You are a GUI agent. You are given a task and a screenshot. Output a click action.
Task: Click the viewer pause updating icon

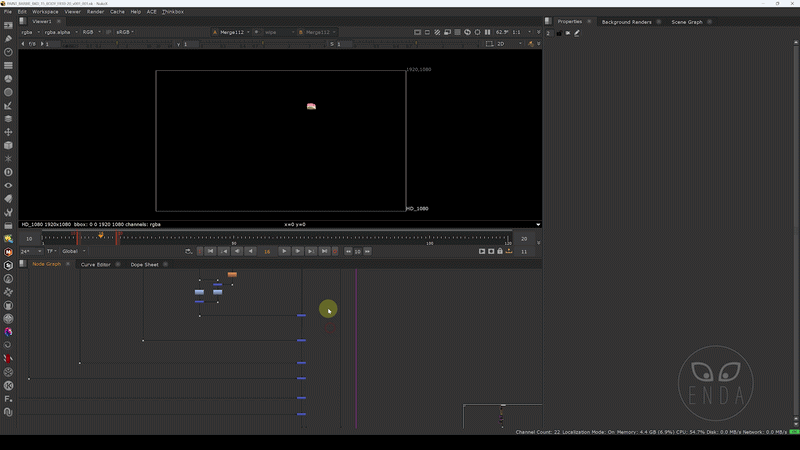coord(487,32)
